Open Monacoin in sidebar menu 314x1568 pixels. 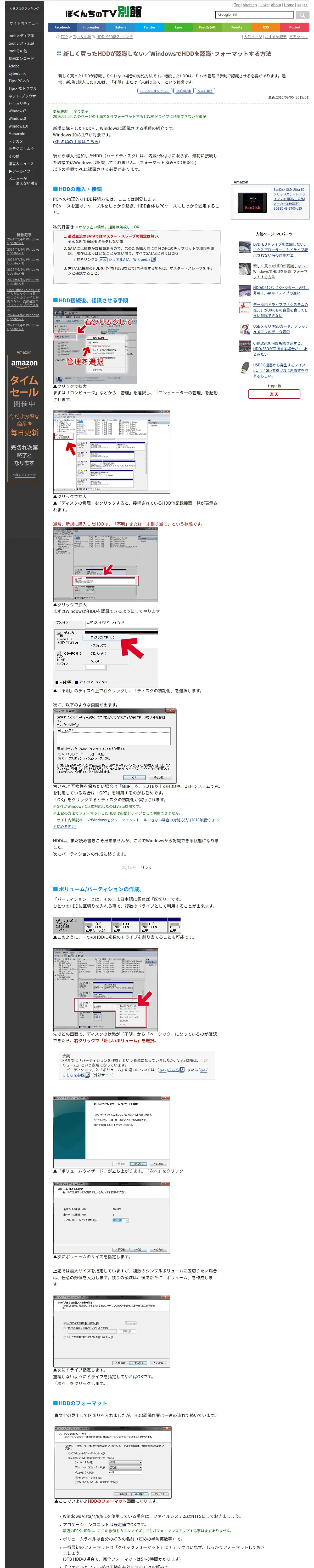pyautogui.click(x=17, y=133)
